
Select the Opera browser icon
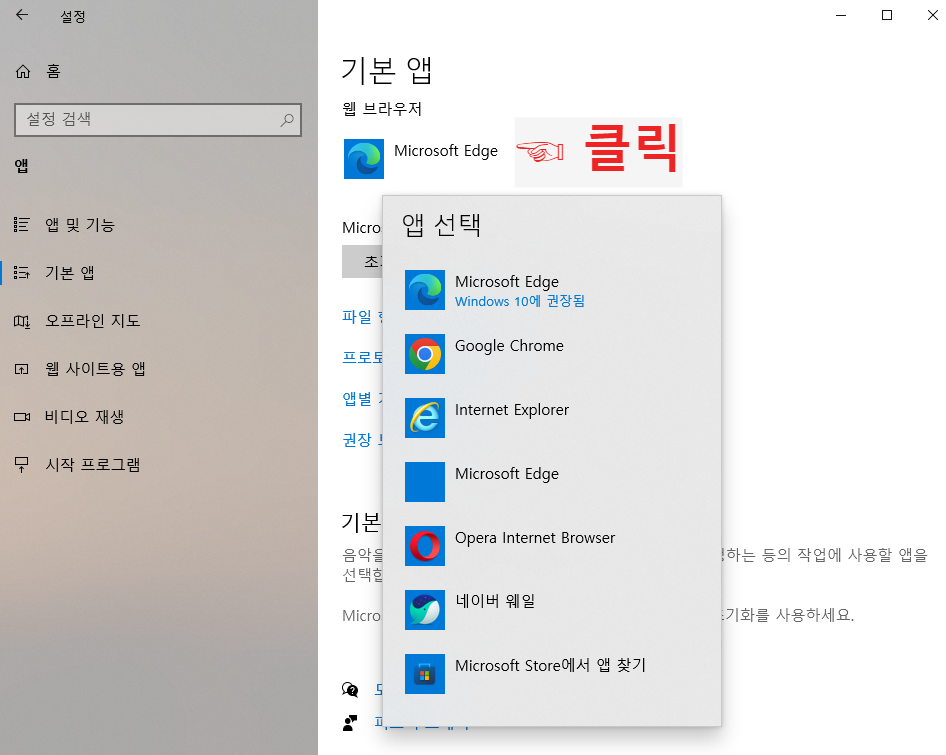coord(425,546)
